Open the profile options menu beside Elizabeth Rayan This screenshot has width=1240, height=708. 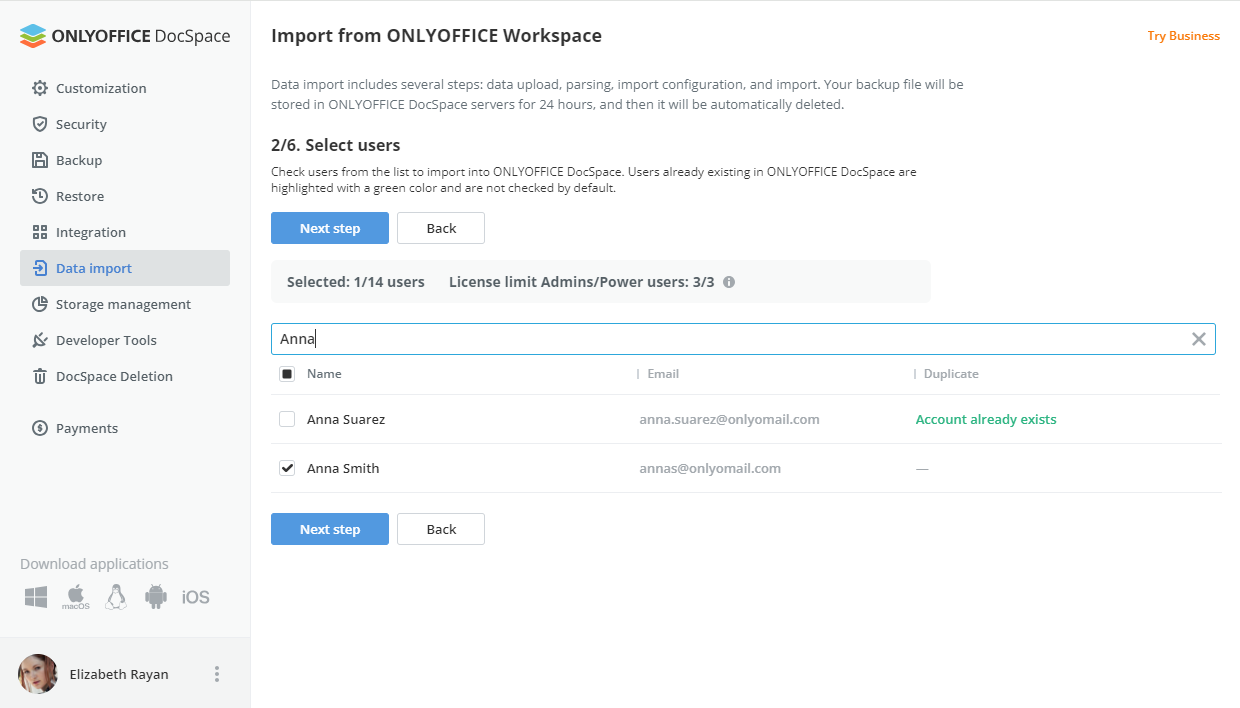tap(216, 674)
